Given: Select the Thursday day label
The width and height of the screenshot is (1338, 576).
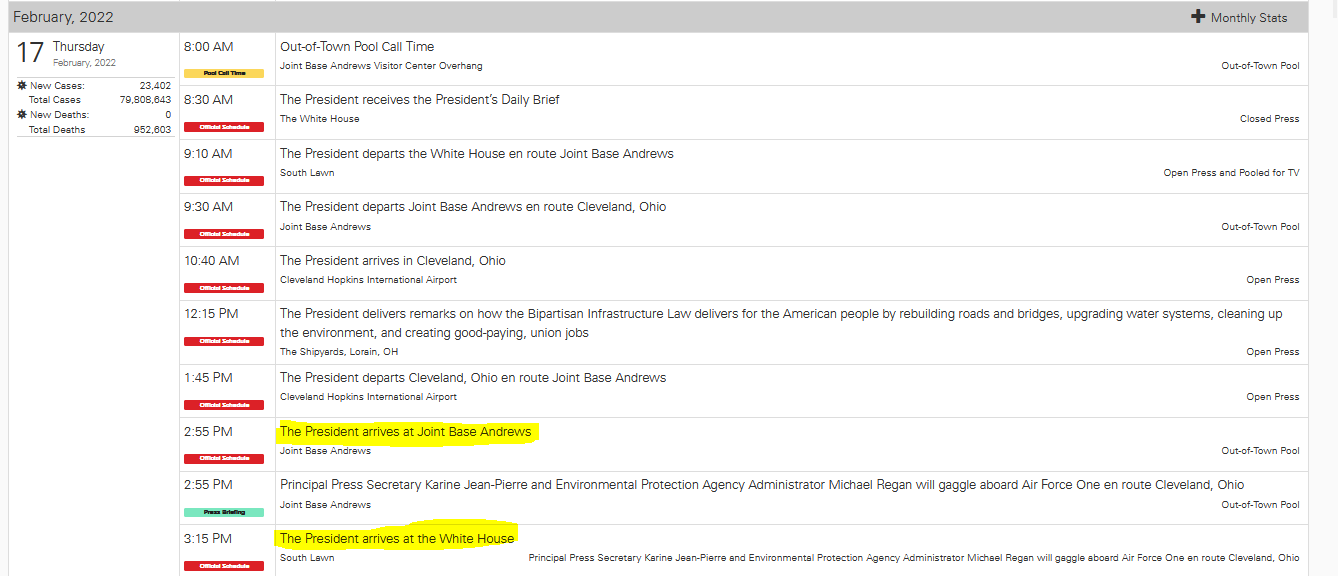Looking at the screenshot, I should click(78, 47).
